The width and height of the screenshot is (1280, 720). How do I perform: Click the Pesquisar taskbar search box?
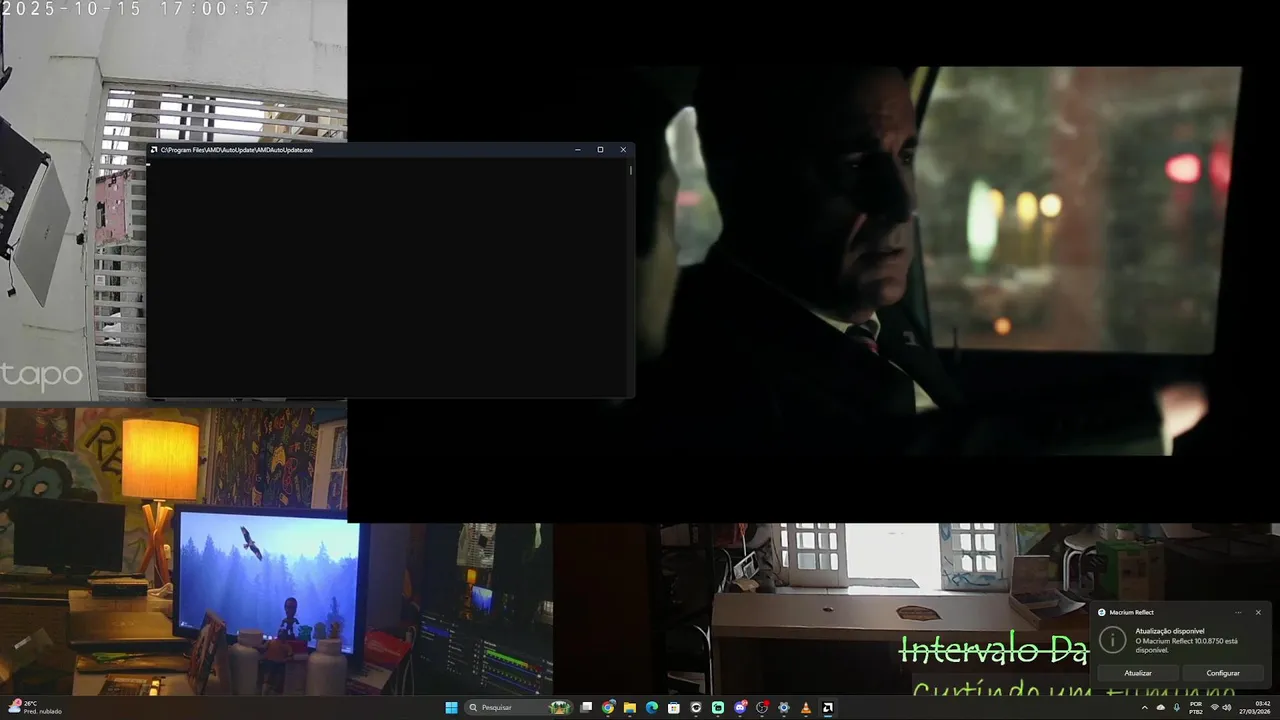point(519,708)
